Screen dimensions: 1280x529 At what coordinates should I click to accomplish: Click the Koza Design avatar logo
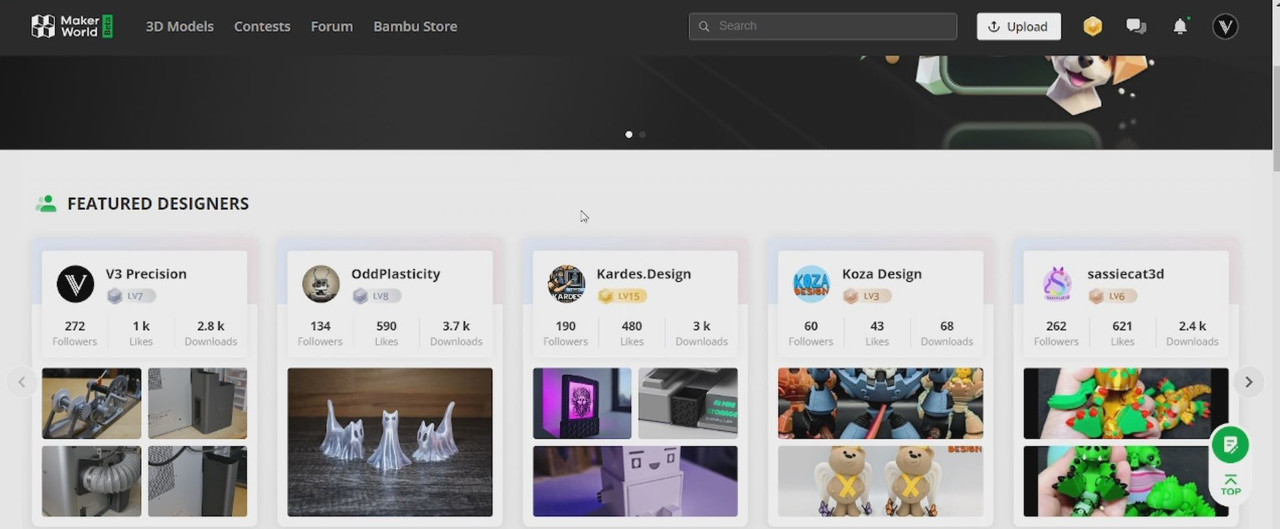[811, 284]
